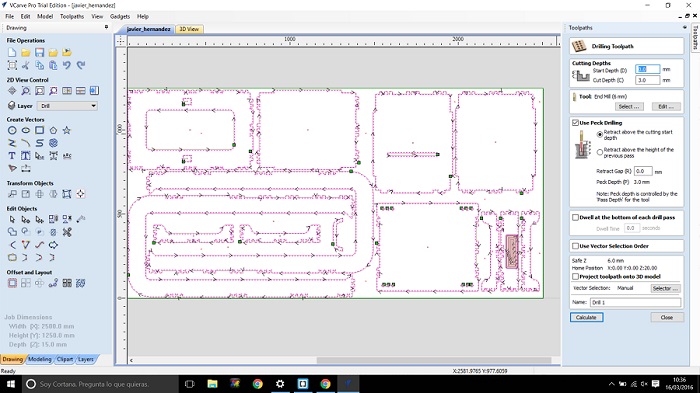
Task: Click the Paste clipboard icon
Action: pos(53,66)
